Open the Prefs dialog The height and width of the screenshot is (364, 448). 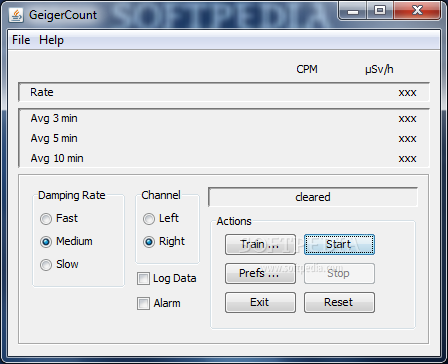(x=260, y=273)
